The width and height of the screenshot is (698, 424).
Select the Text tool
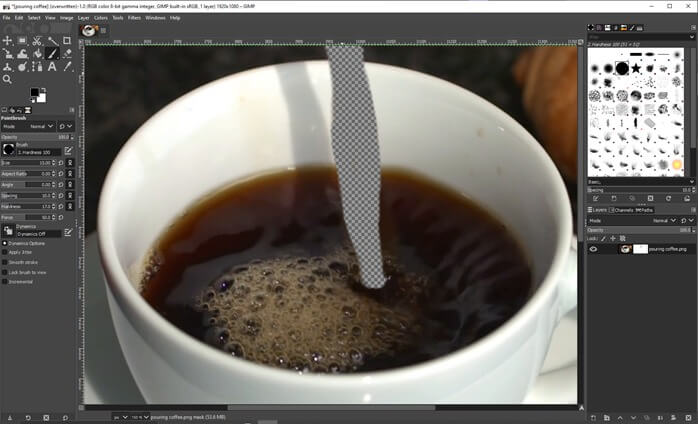coord(52,67)
